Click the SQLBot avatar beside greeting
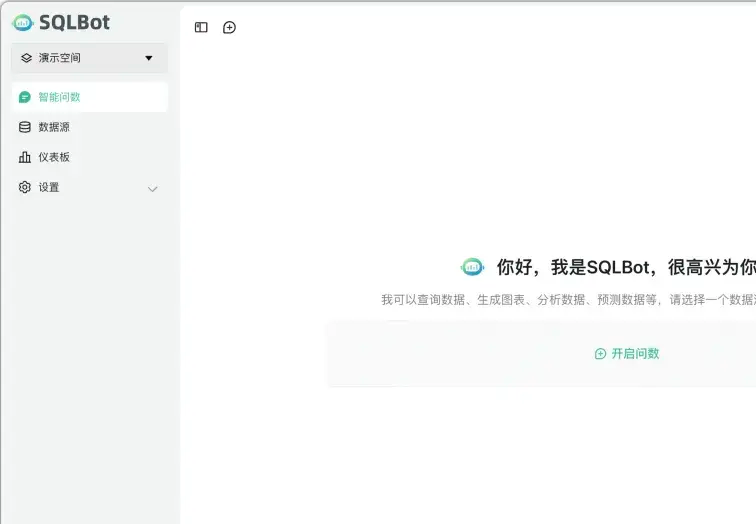Viewport: 756px width, 524px height. 472,267
